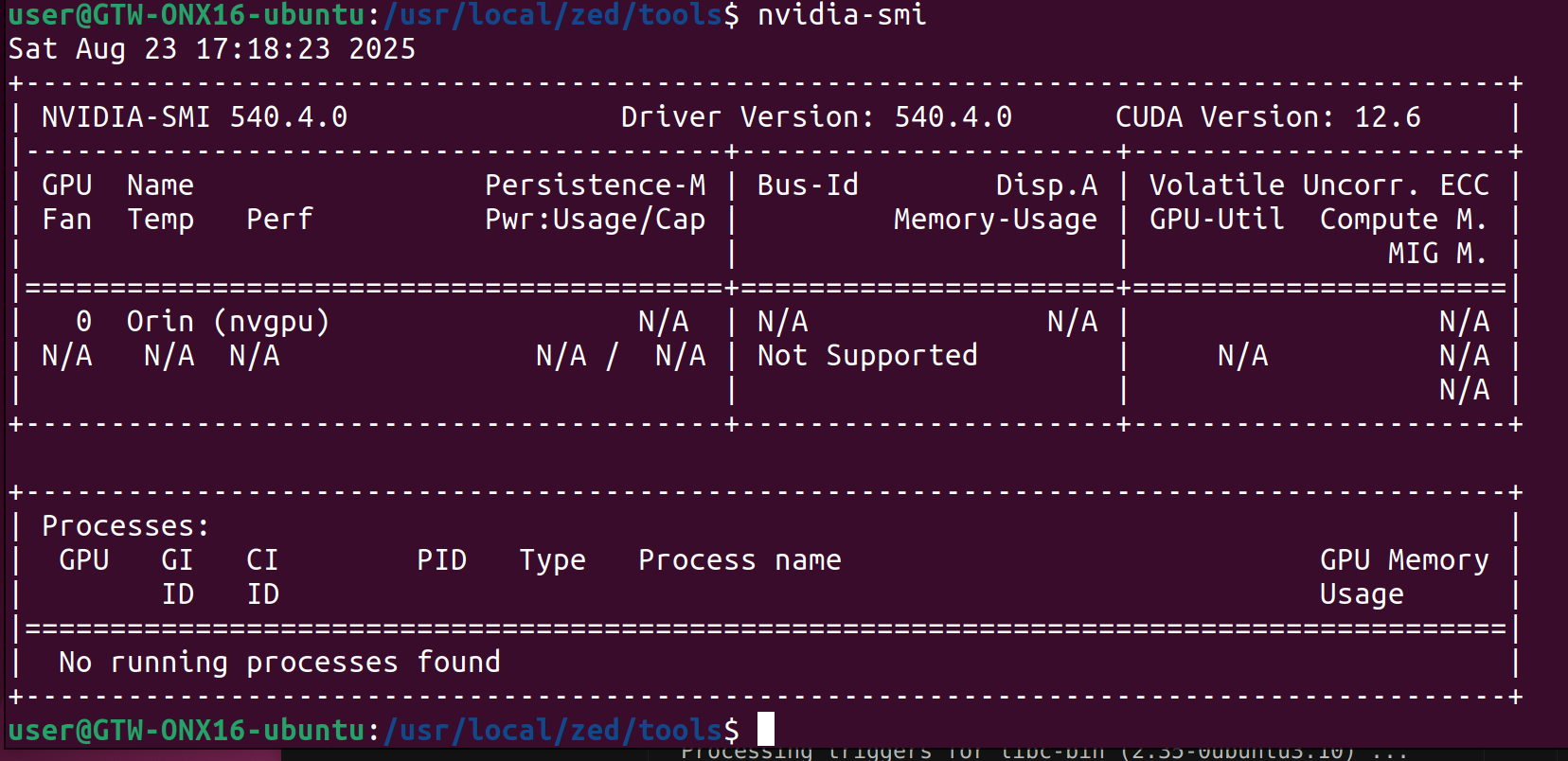Click the Volatile Uncorr. ECC header

point(1319,186)
